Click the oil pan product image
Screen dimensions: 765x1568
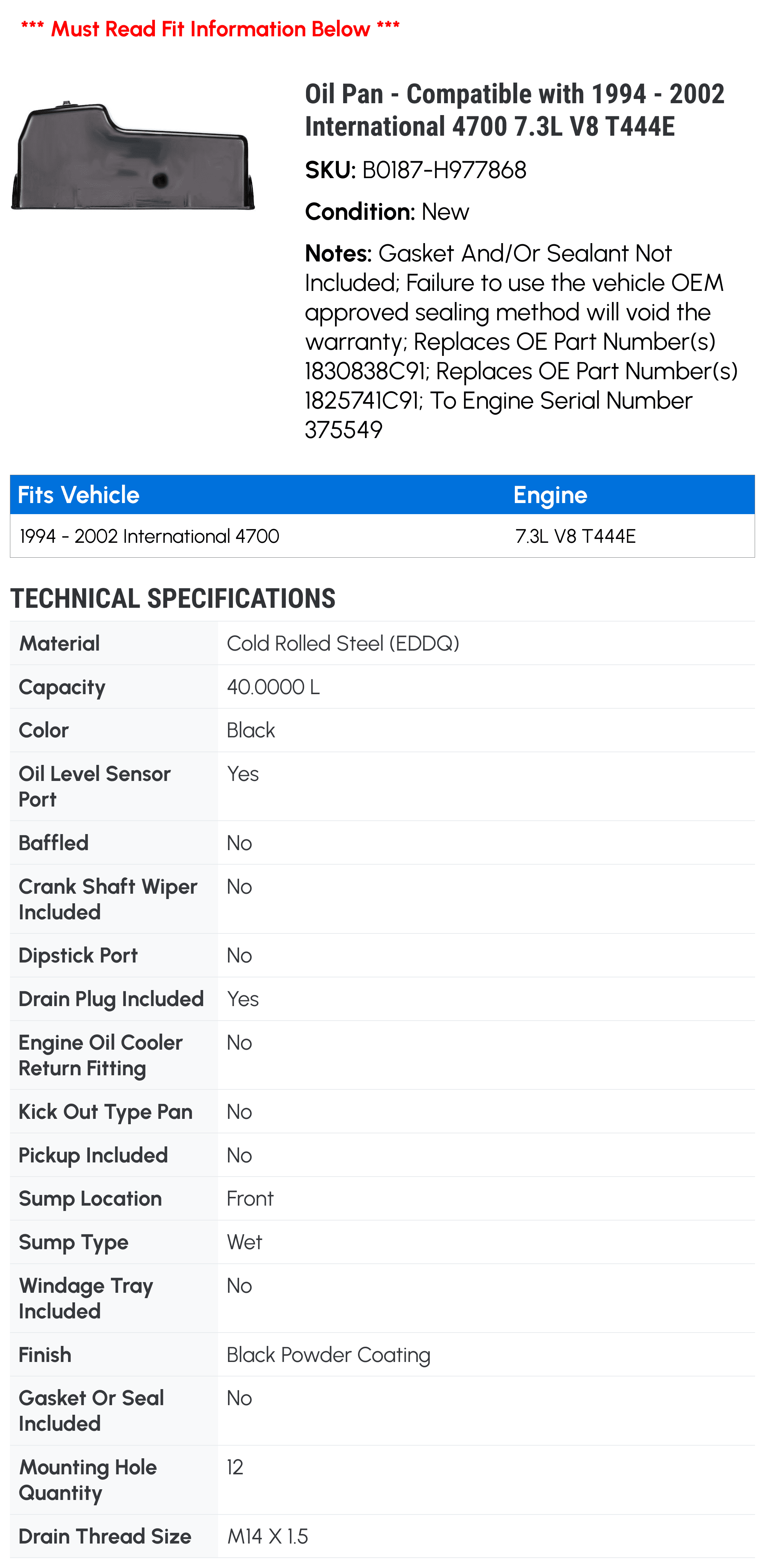[133, 156]
